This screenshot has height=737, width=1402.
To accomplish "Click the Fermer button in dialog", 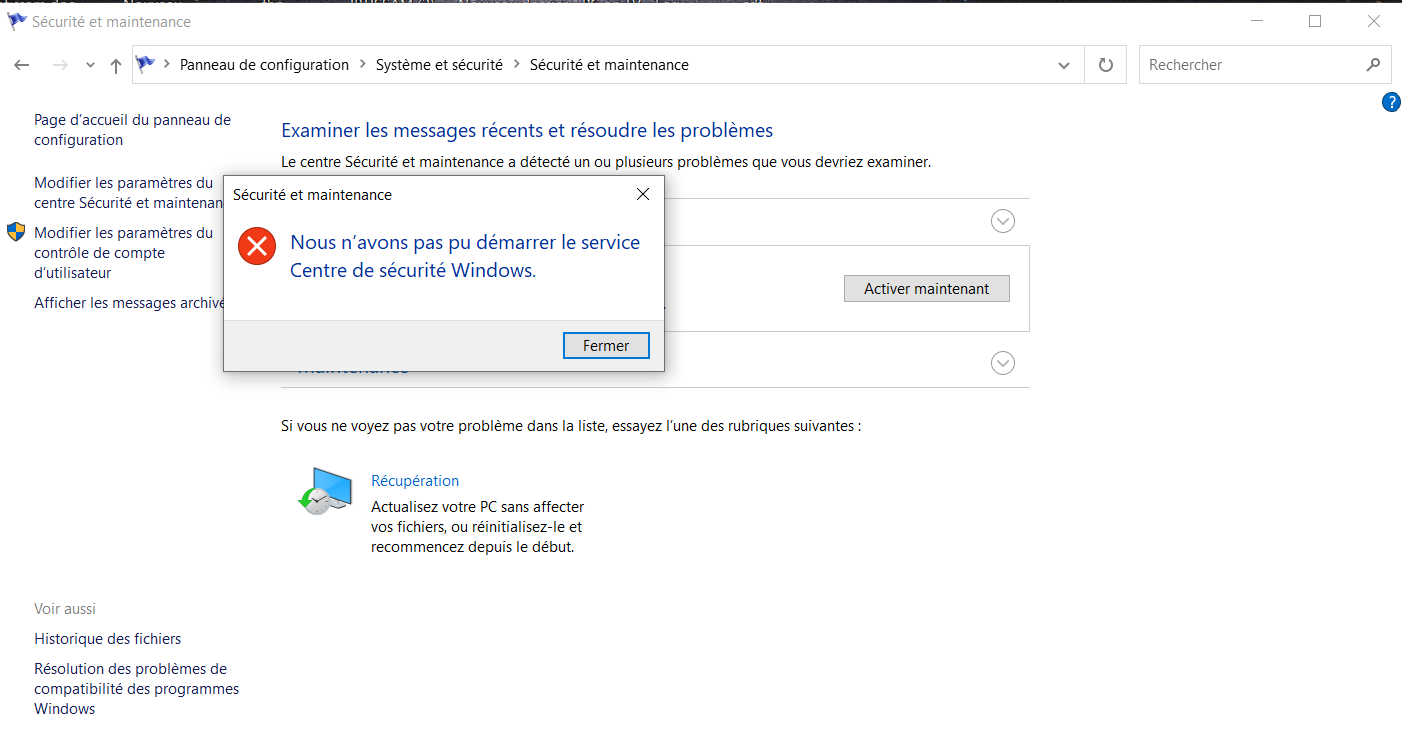I will (606, 346).
